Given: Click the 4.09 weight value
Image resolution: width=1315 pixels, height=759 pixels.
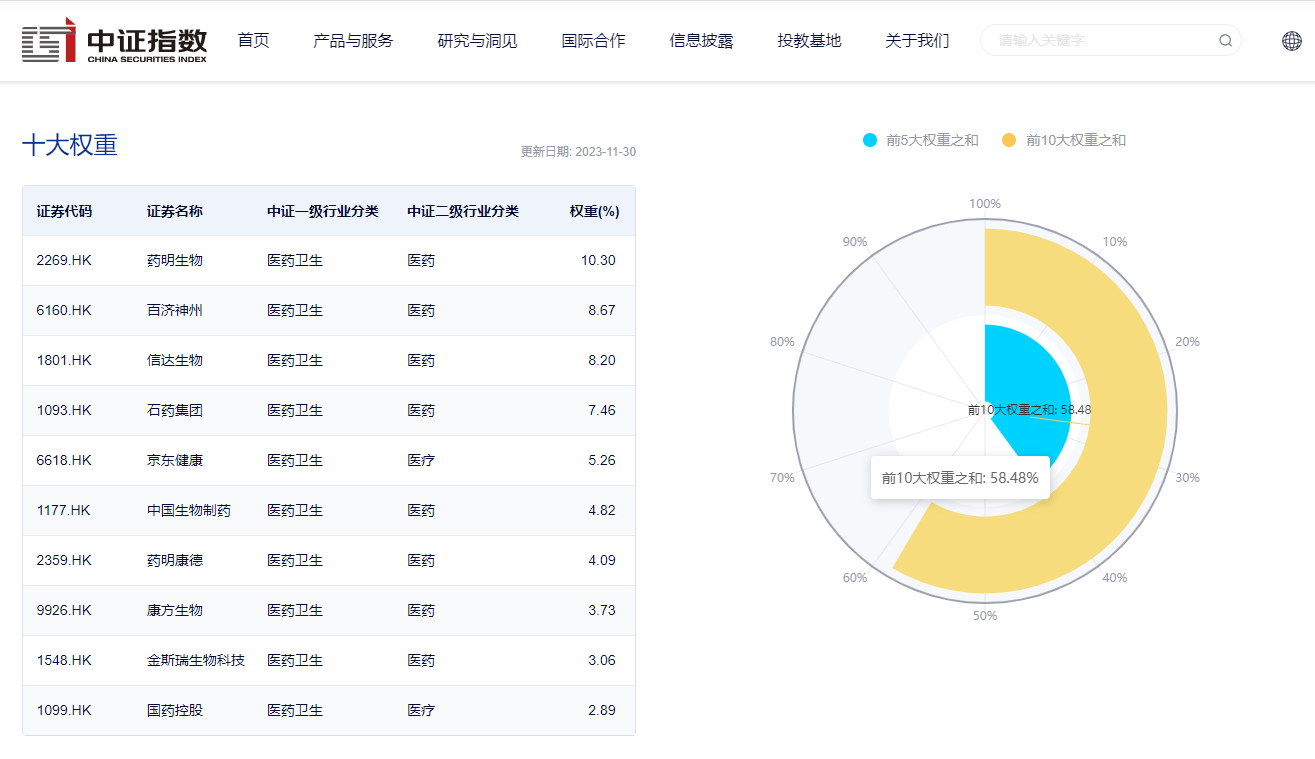Looking at the screenshot, I should click(x=602, y=560).
